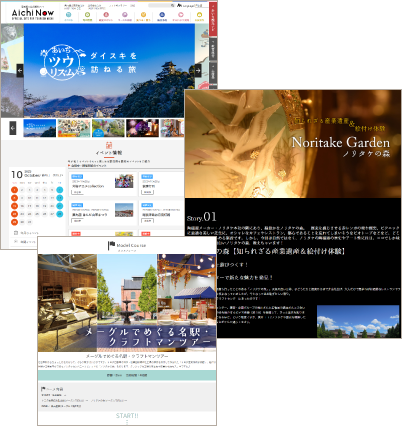Click the small flag icon in course details

click(43, 389)
